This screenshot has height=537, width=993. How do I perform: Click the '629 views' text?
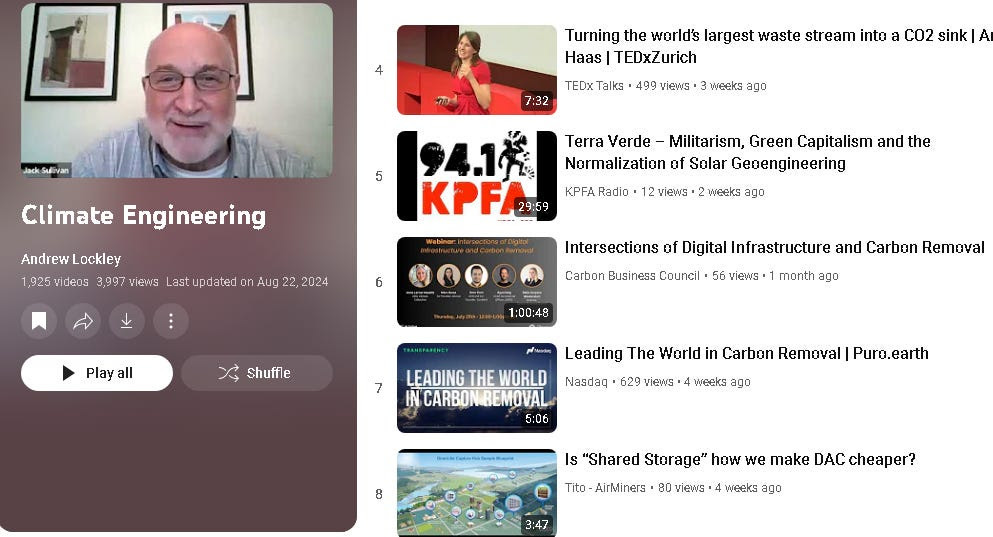(x=647, y=381)
